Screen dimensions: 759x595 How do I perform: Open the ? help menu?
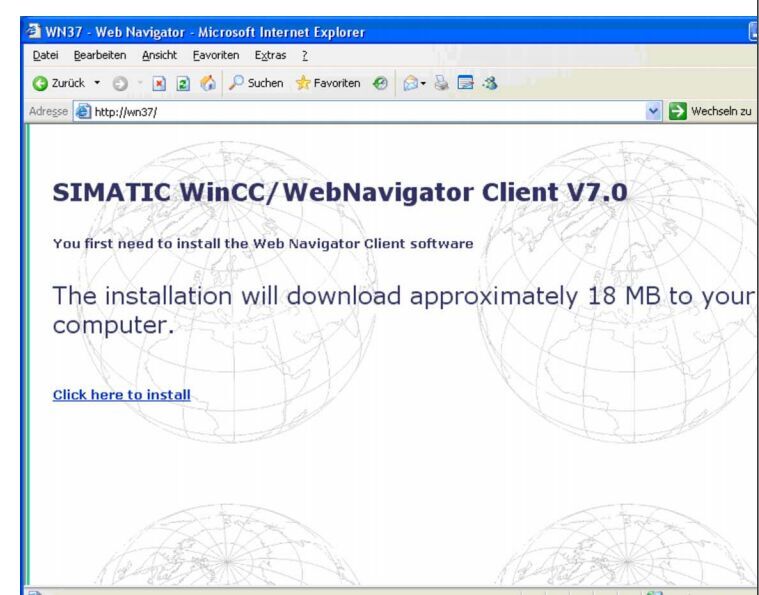click(x=304, y=56)
